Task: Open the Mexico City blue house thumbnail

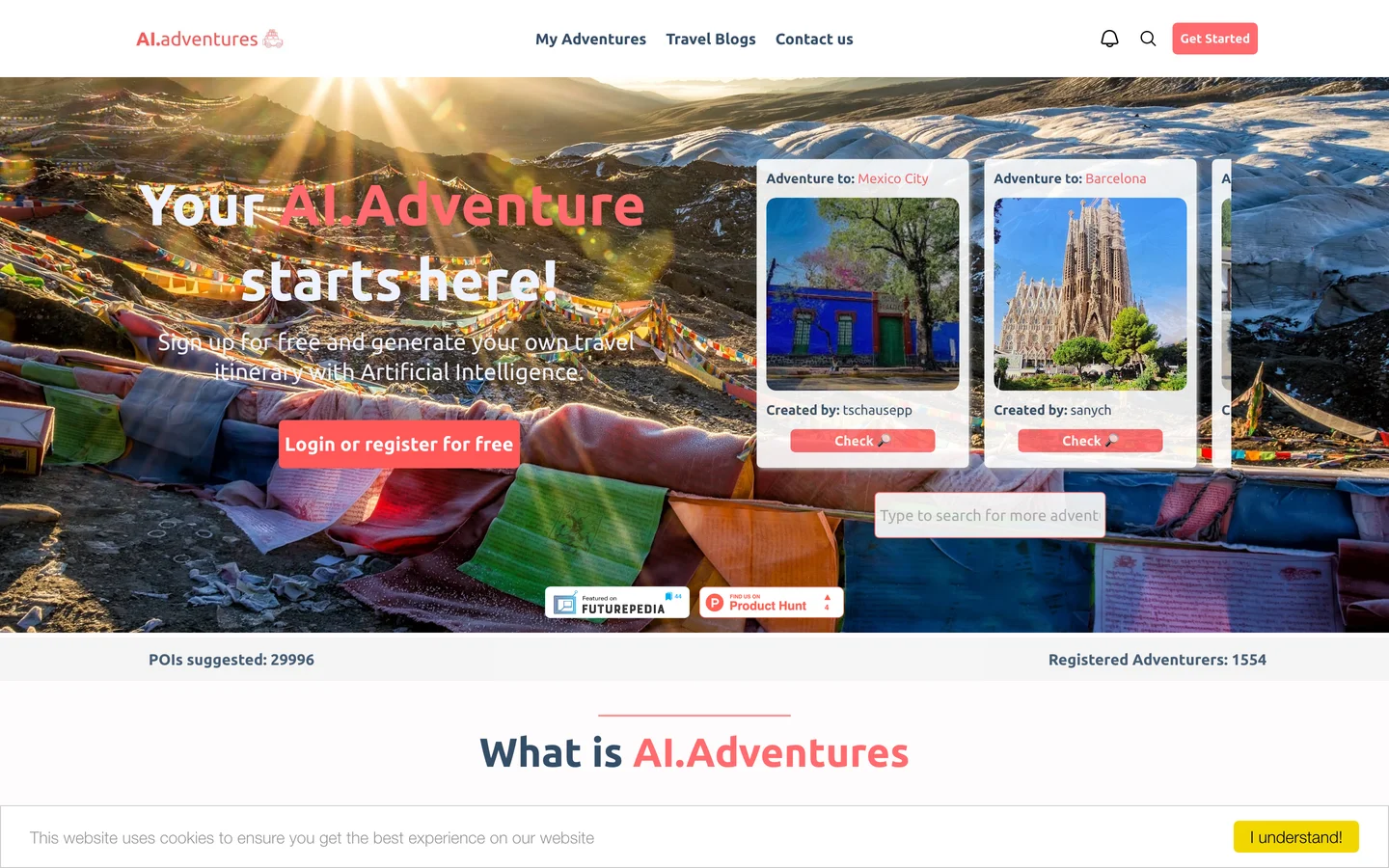Action: point(862,294)
